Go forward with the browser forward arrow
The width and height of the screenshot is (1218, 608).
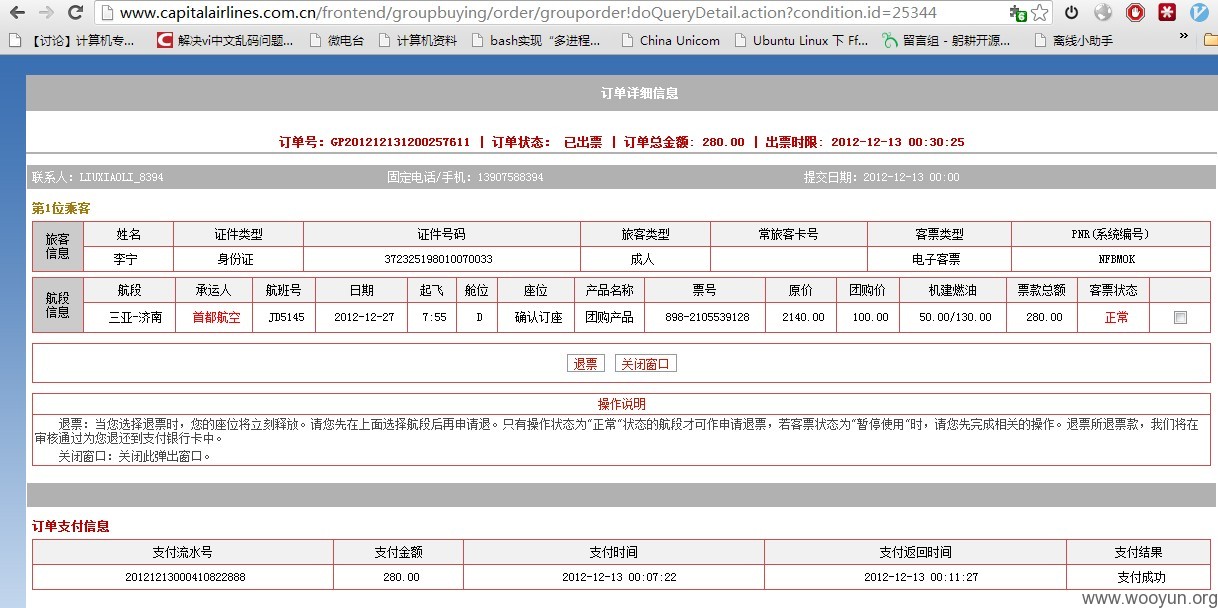(x=46, y=13)
